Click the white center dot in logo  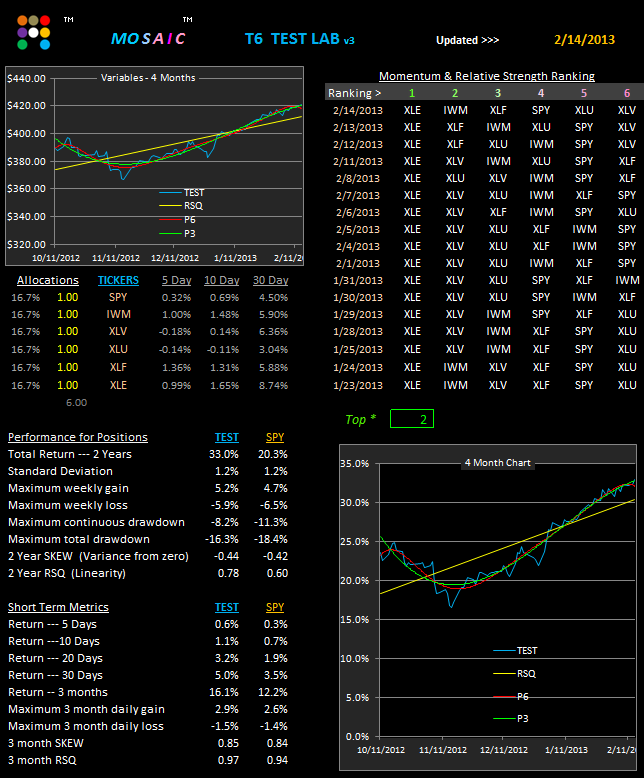(x=33, y=33)
